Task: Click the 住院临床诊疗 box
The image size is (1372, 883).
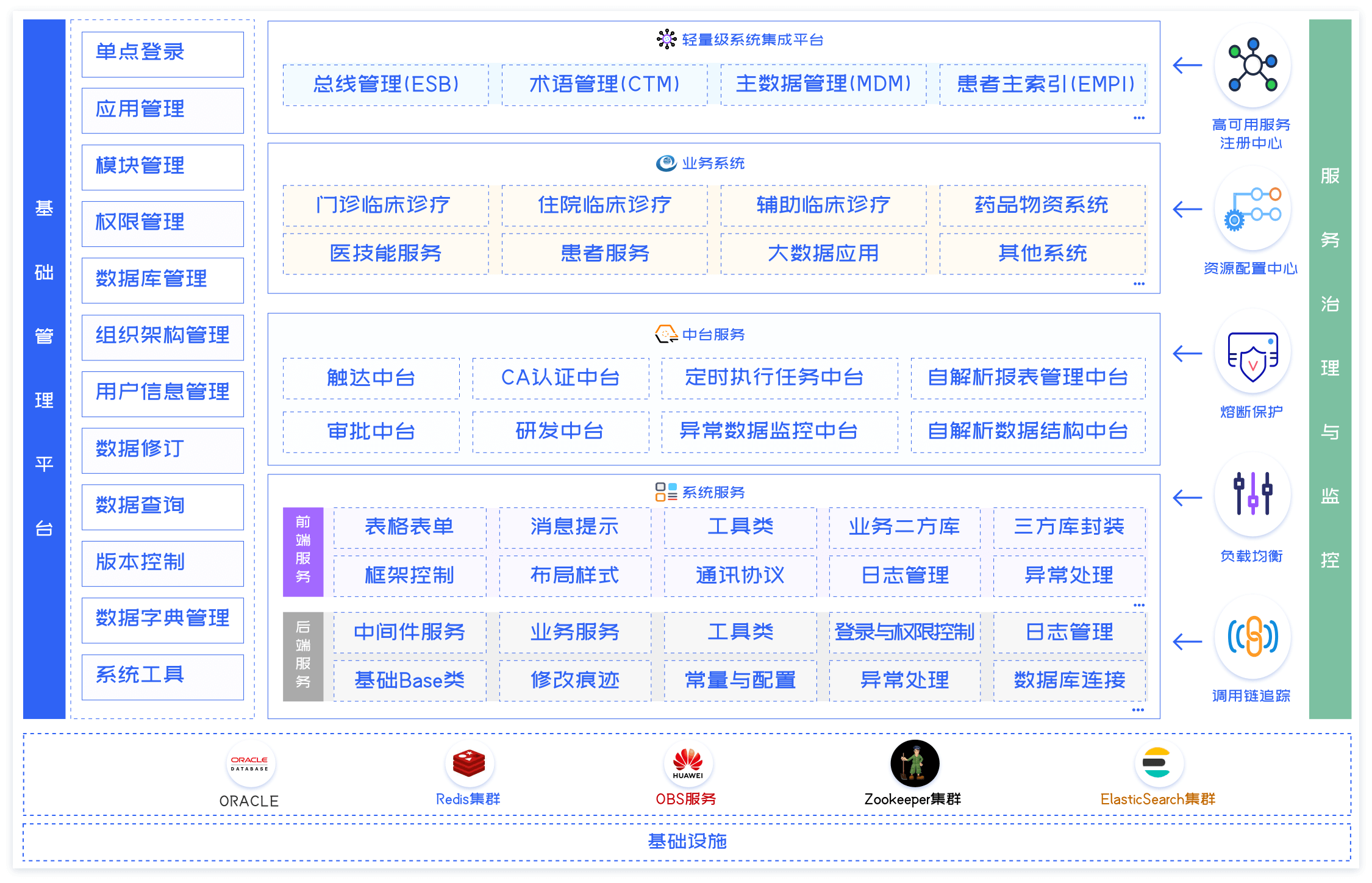Action: click(x=605, y=206)
